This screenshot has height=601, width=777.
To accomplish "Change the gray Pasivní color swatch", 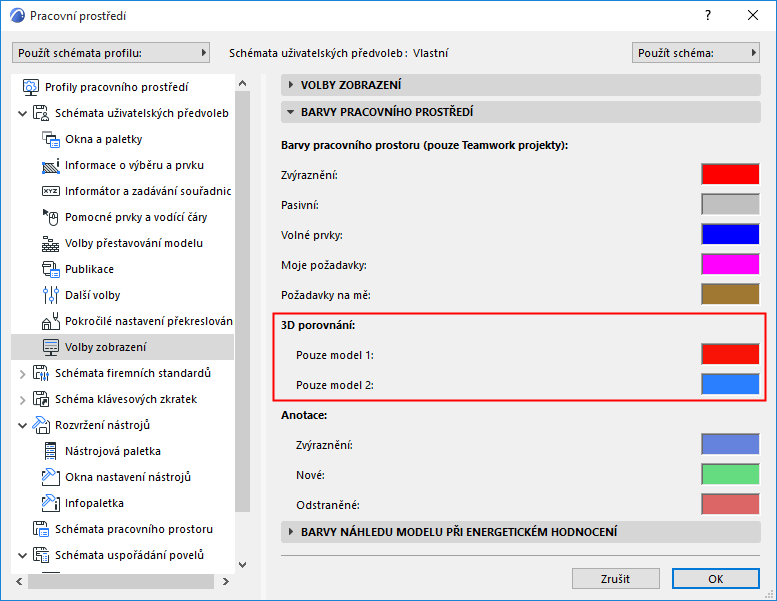I will tap(730, 204).
